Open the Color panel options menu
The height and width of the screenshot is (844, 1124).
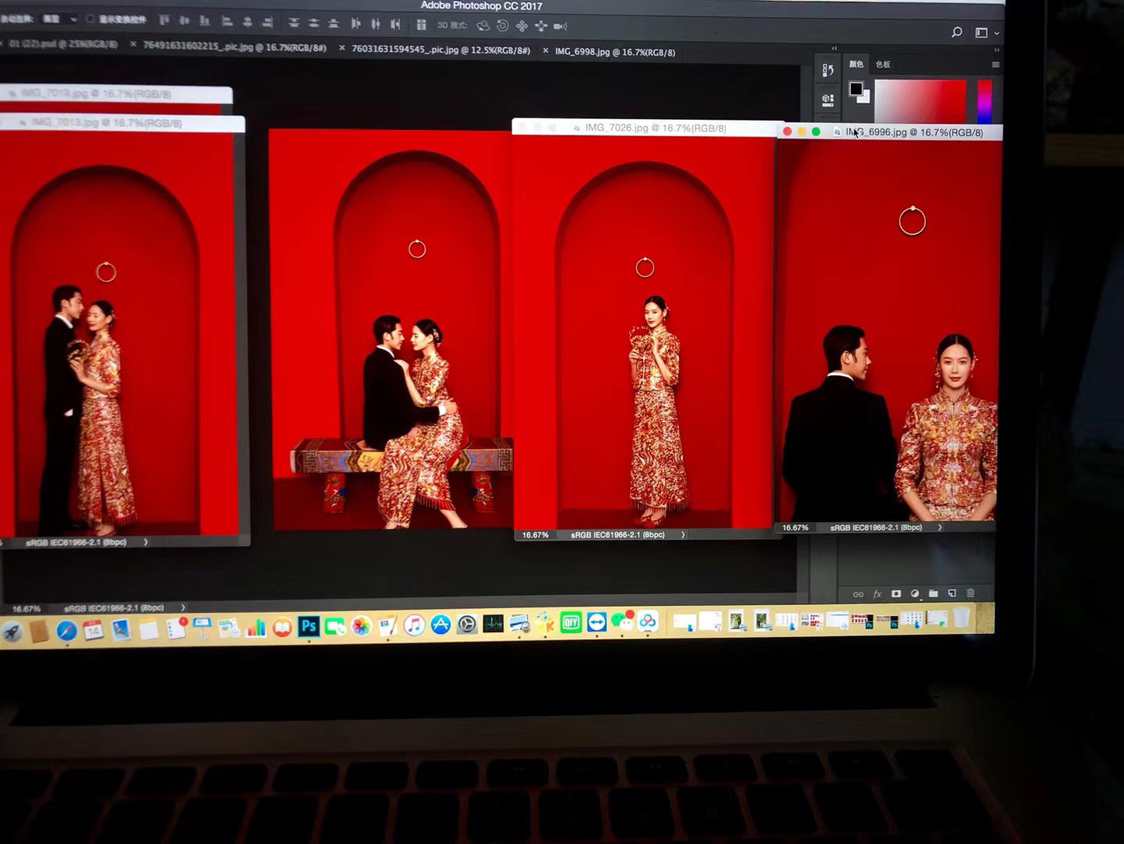(x=996, y=65)
